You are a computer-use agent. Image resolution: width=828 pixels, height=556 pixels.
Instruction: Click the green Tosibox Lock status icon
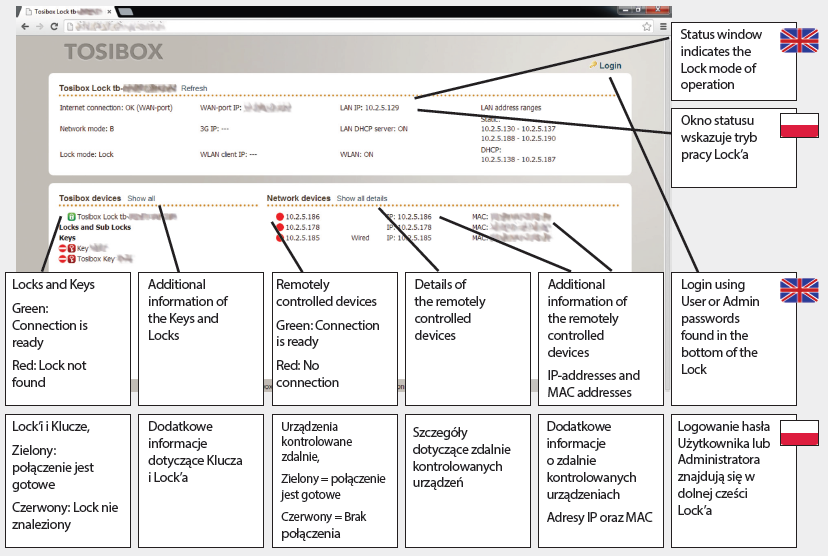coord(71,216)
